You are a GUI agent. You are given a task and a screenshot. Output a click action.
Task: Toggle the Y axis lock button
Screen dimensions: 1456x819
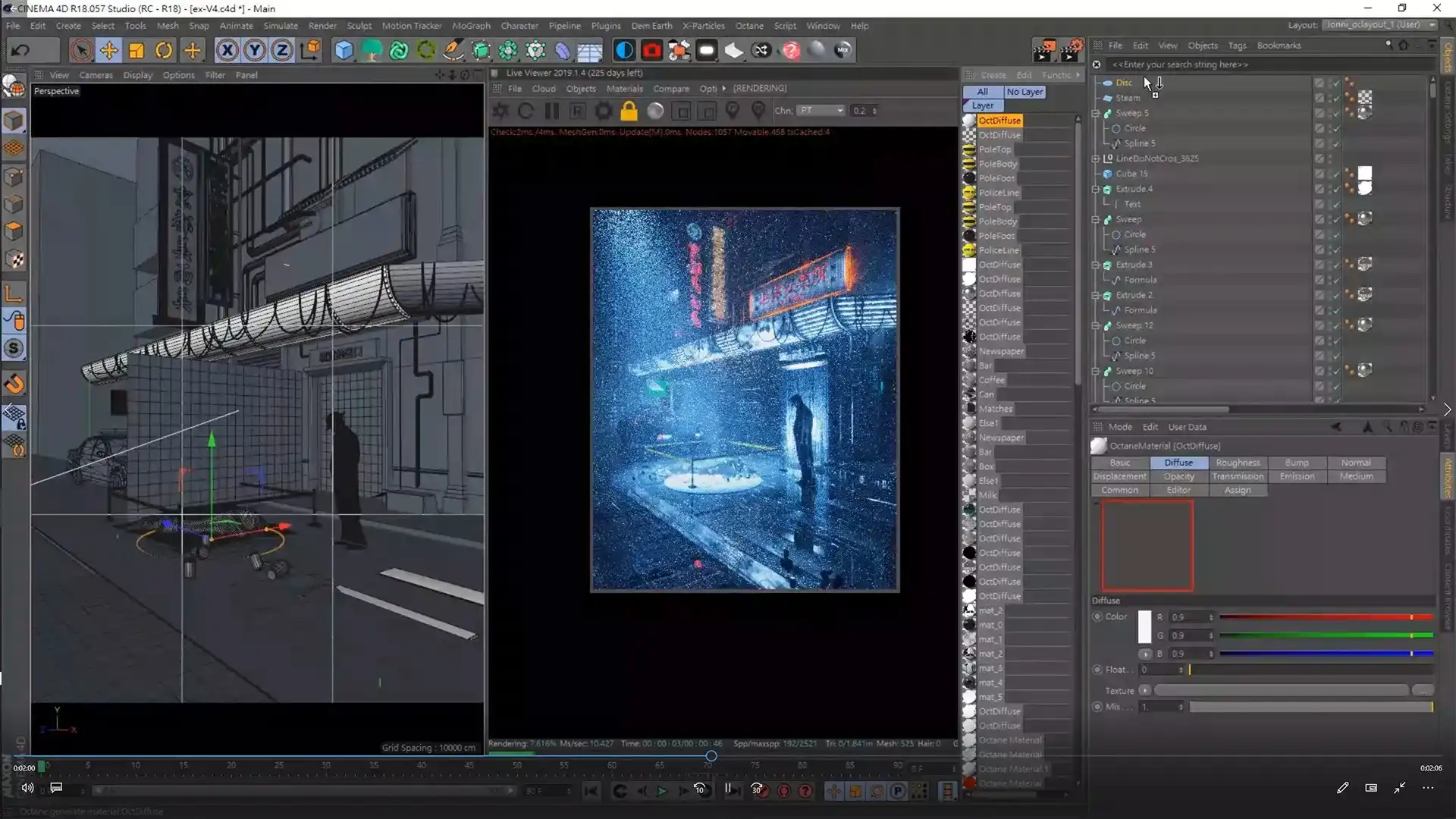coord(255,50)
